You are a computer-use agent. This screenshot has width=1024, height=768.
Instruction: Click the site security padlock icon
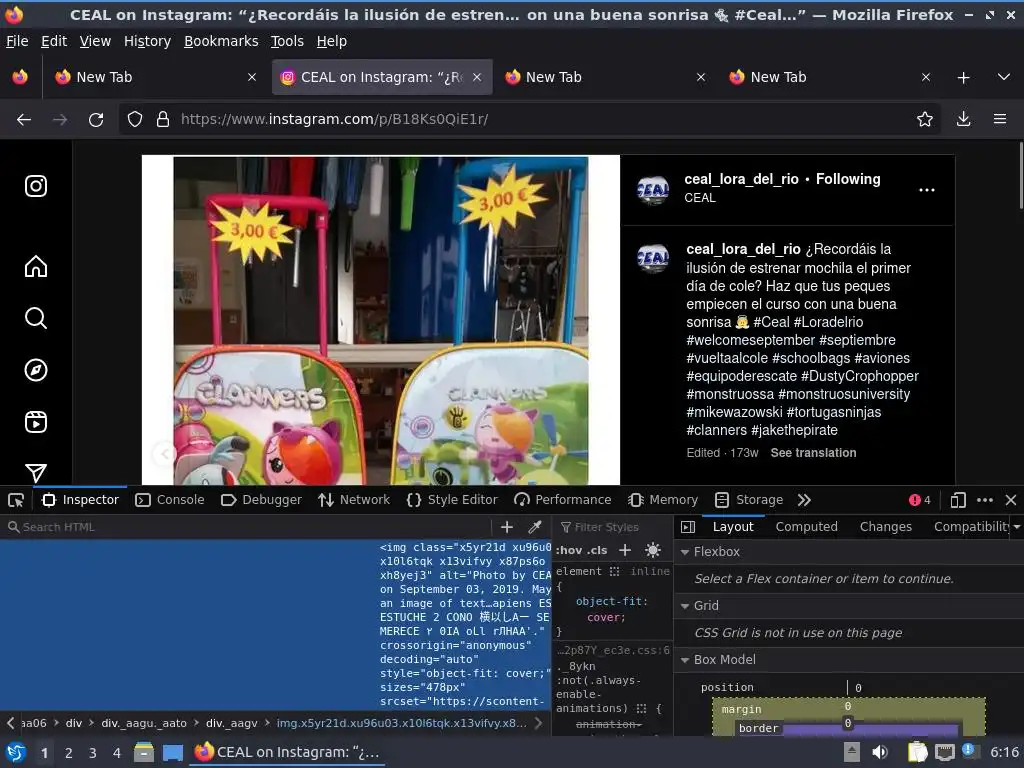pyautogui.click(x=163, y=120)
